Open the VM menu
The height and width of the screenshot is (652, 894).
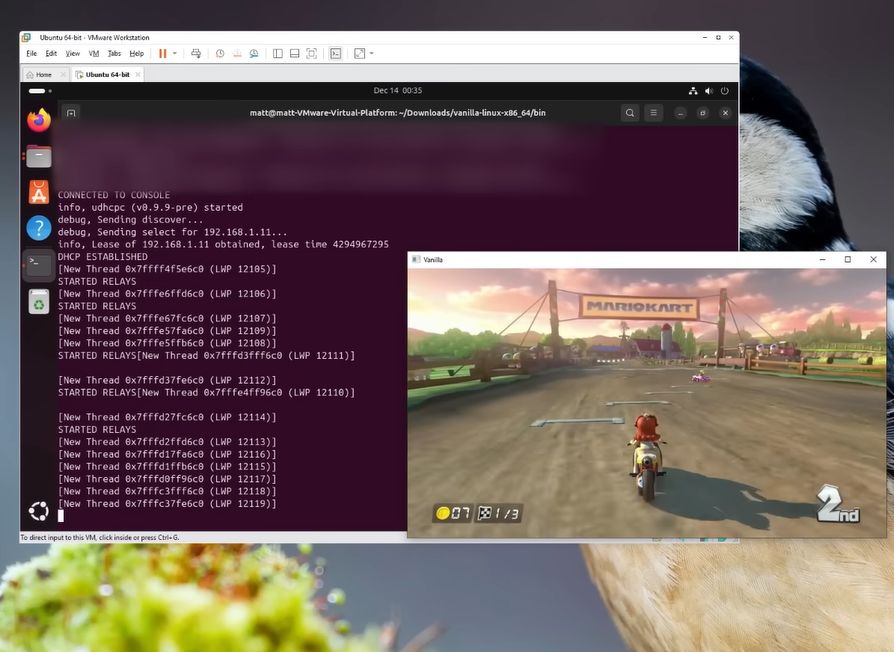click(94, 53)
